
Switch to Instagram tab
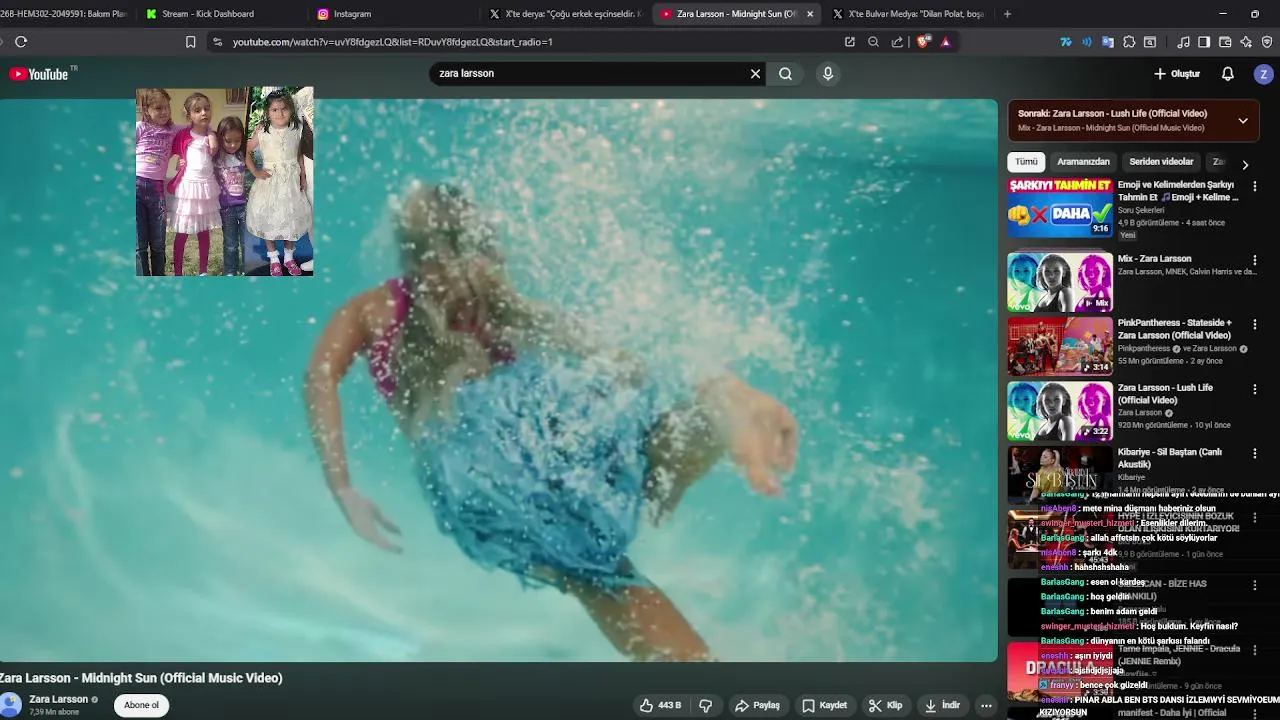coord(352,14)
